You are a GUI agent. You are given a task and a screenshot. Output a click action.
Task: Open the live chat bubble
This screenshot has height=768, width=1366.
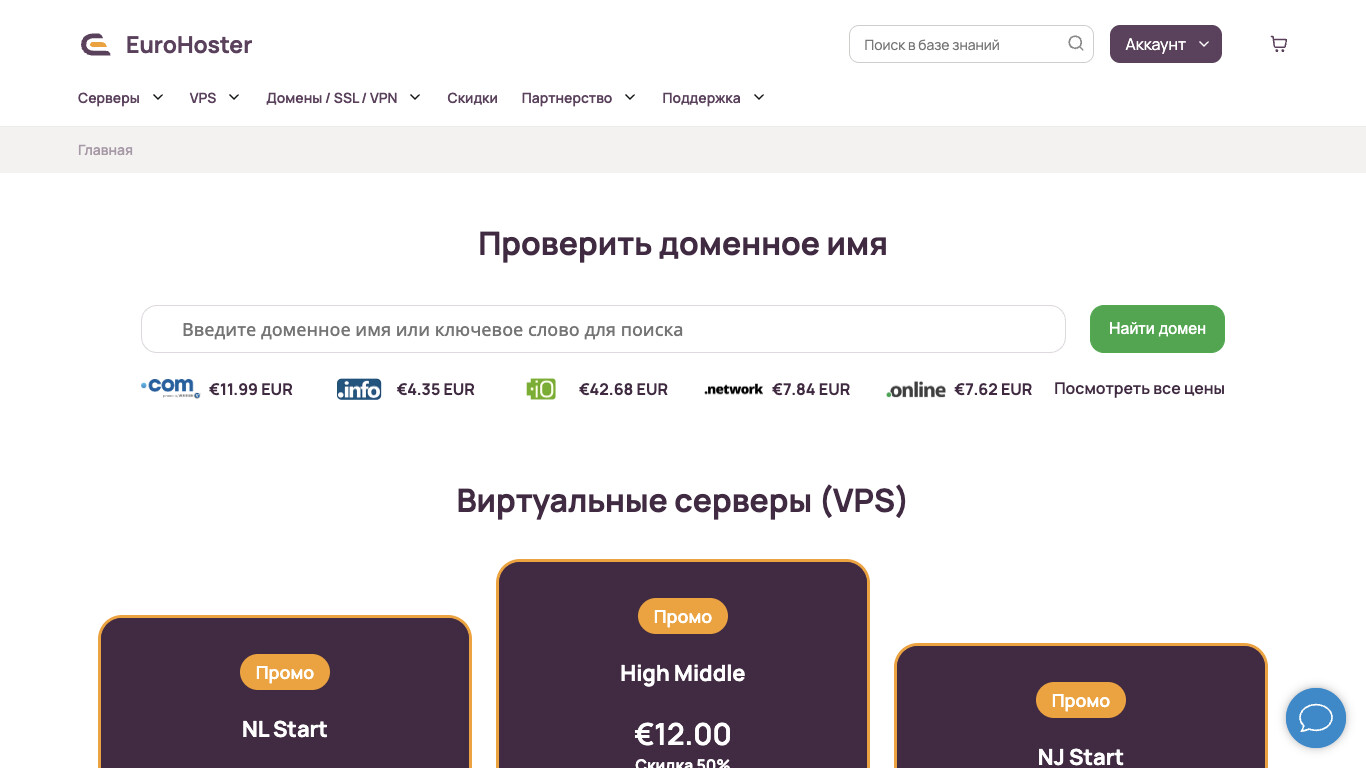1316,718
